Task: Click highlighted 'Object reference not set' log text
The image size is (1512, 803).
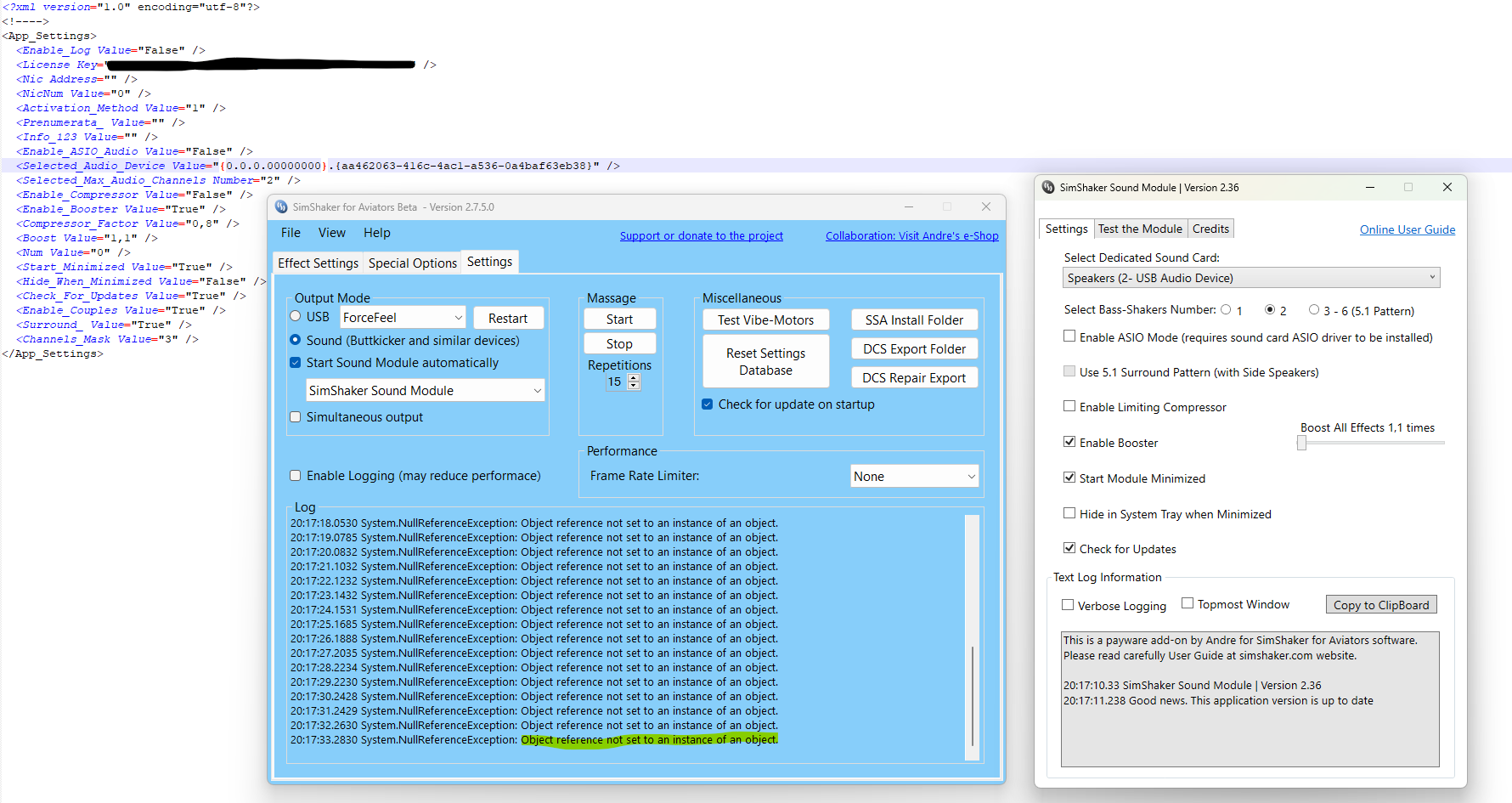Action: coord(649,740)
